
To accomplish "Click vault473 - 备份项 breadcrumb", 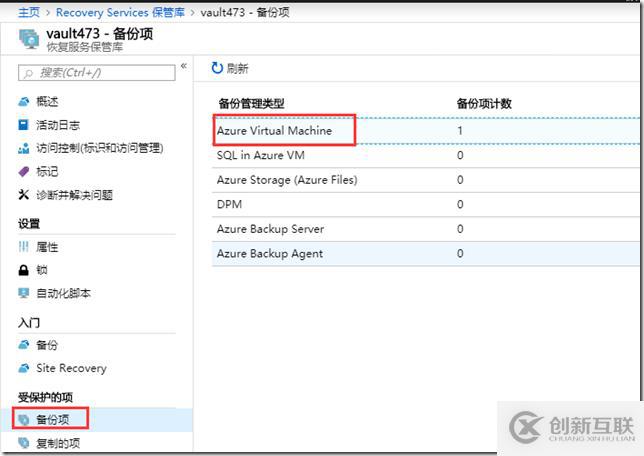I will pyautogui.click(x=245, y=12).
